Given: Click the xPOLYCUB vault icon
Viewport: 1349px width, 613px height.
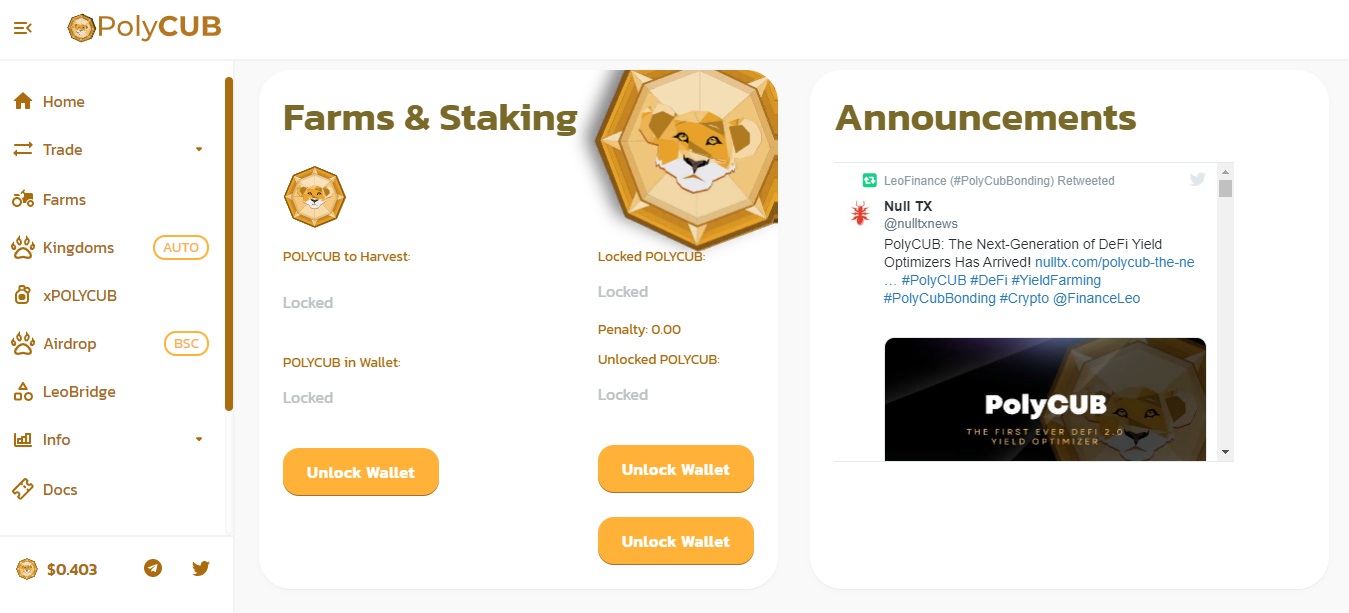Looking at the screenshot, I should click(23, 295).
